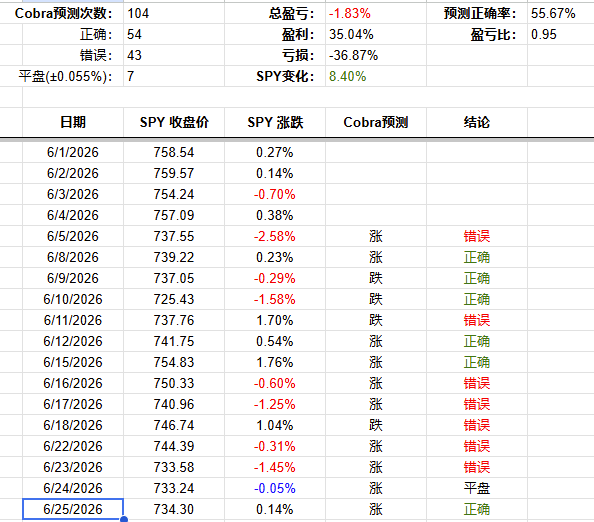Select closing price 758.54
The width and height of the screenshot is (594, 522).
point(174,152)
